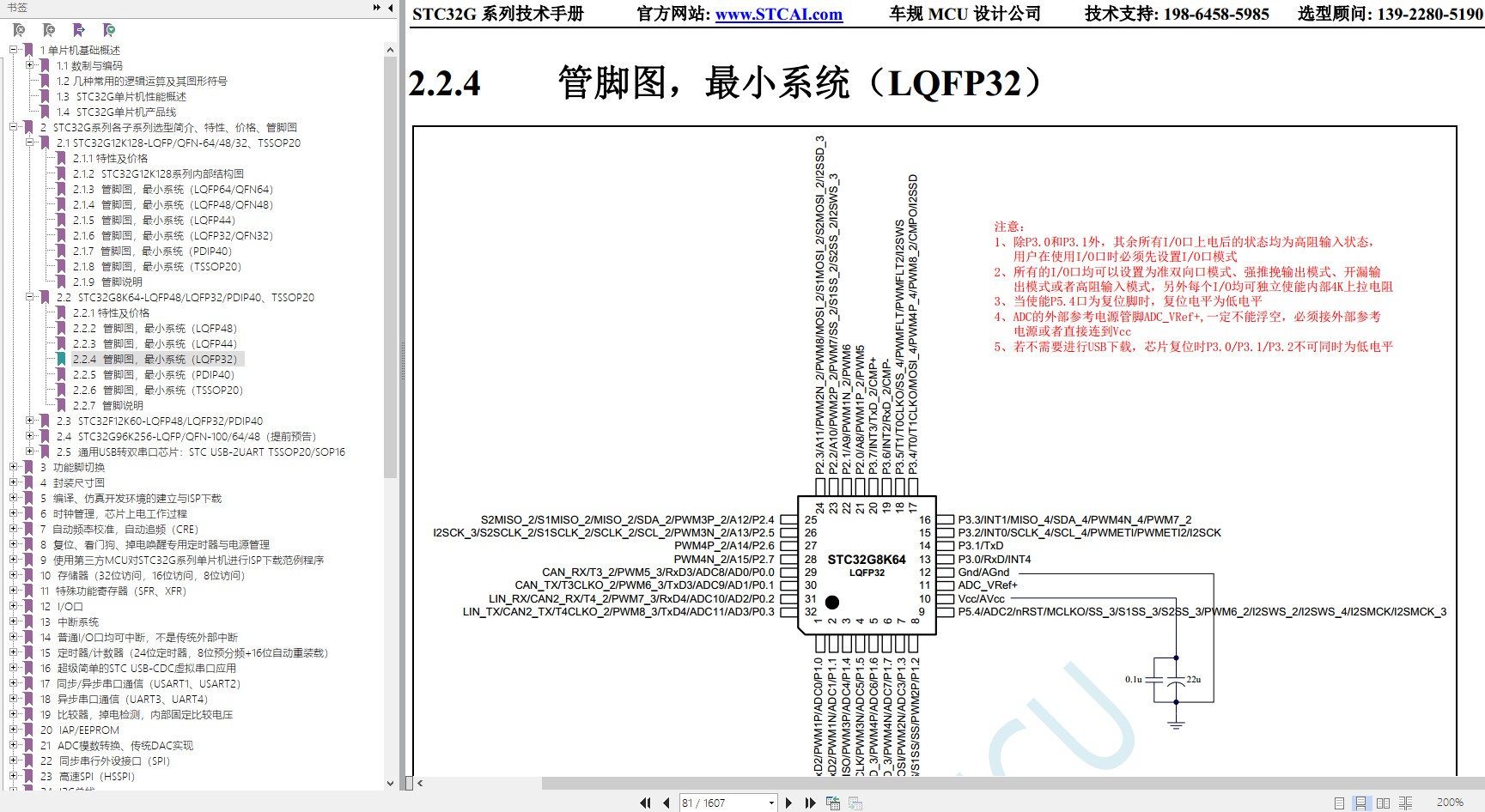The height and width of the screenshot is (812, 1485).
Task: Expand chapter 13 中断系统 node
Action: tap(14, 622)
